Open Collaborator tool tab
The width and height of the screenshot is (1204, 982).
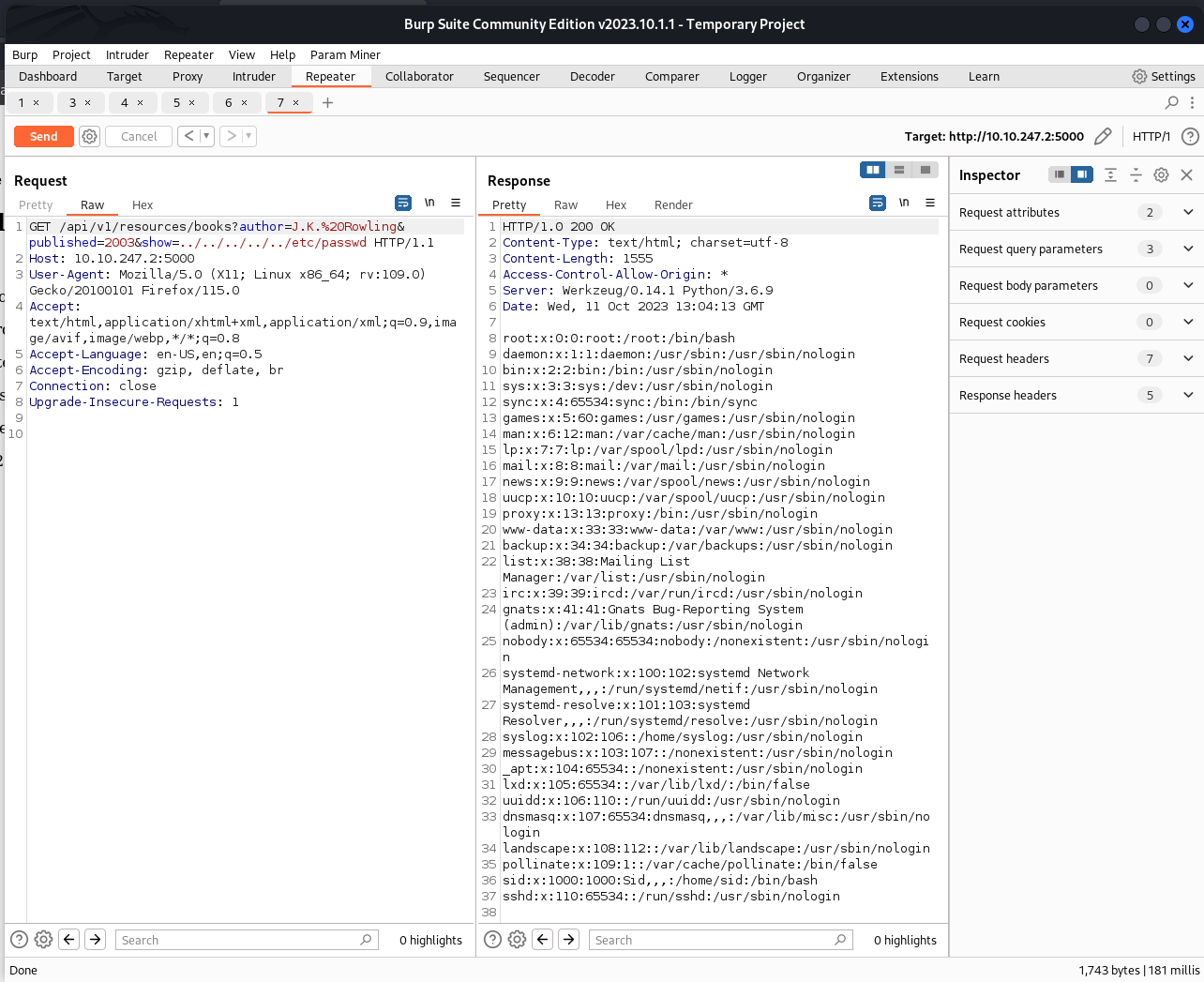click(x=419, y=76)
